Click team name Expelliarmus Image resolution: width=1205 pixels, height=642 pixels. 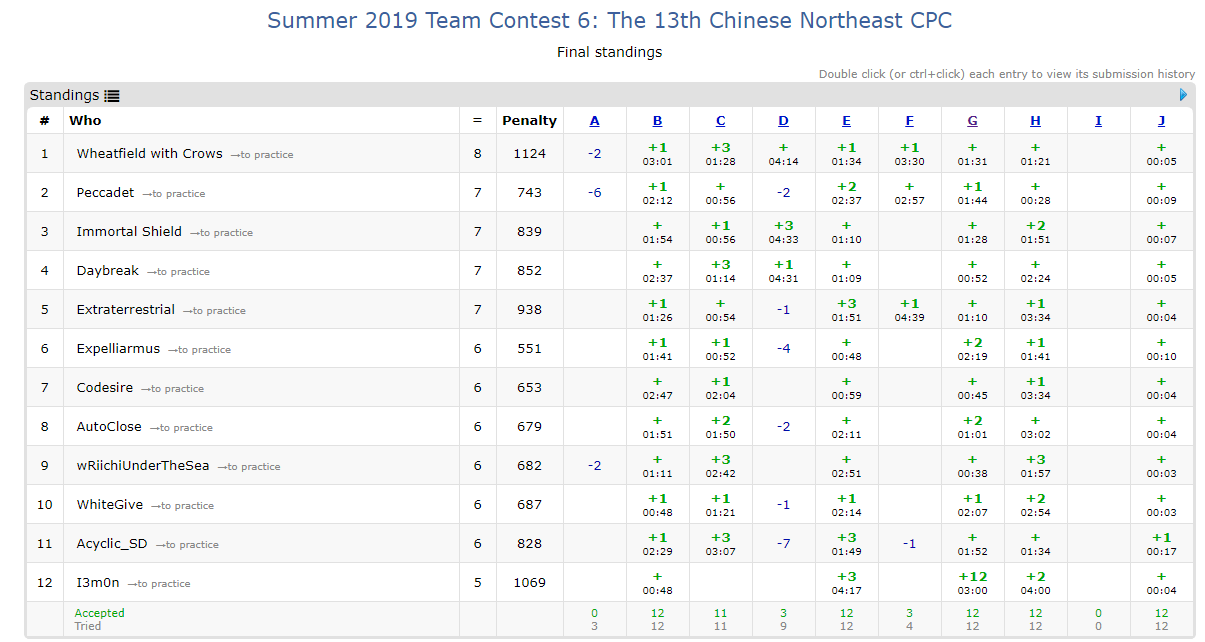point(118,349)
